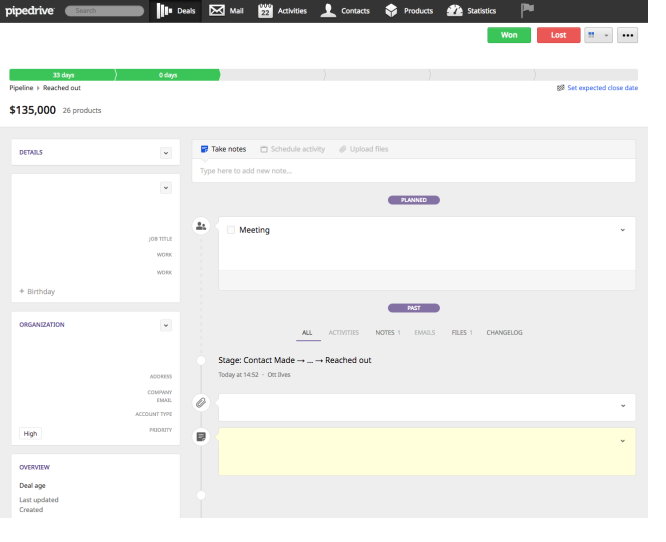This screenshot has height=542, width=666.
Task: Select the FILES history tab
Action: coord(462,333)
